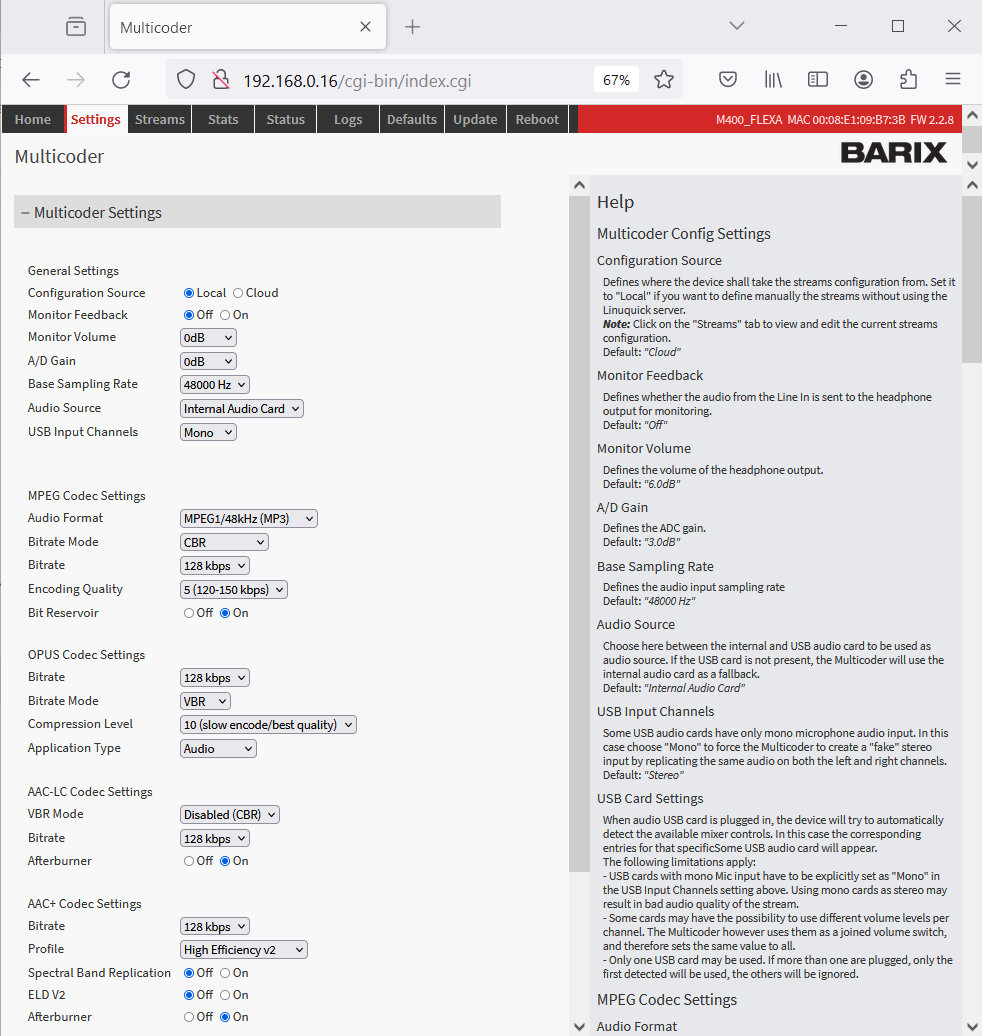Toggle reader view icon in toolbar
983x1036 pixels.
point(818,80)
